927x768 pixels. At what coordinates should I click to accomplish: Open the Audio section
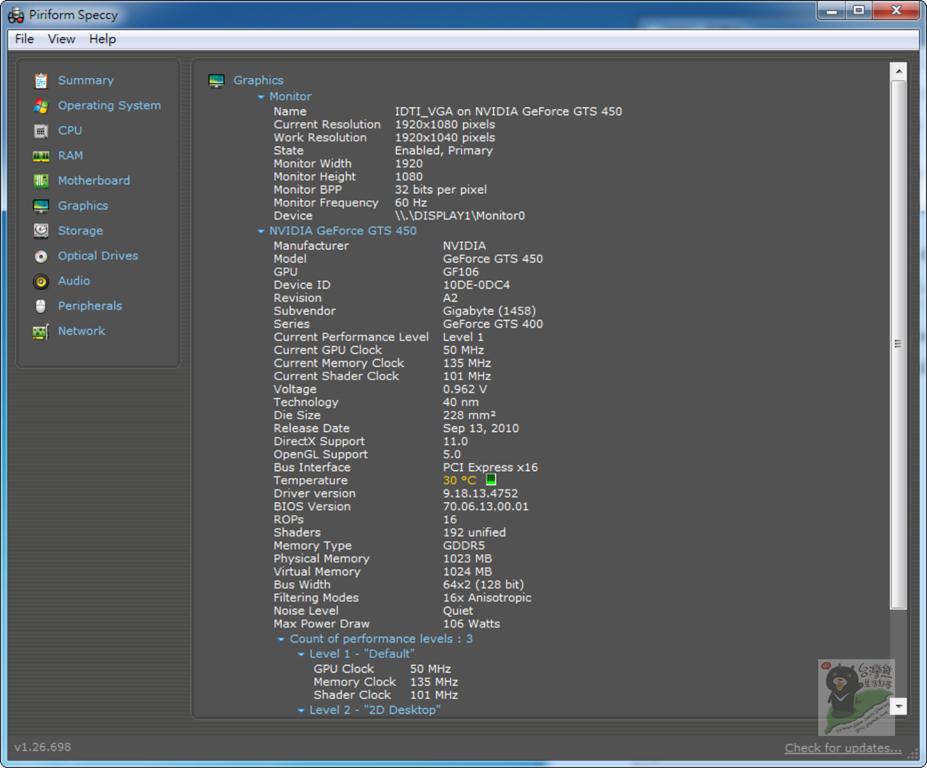[x=74, y=281]
